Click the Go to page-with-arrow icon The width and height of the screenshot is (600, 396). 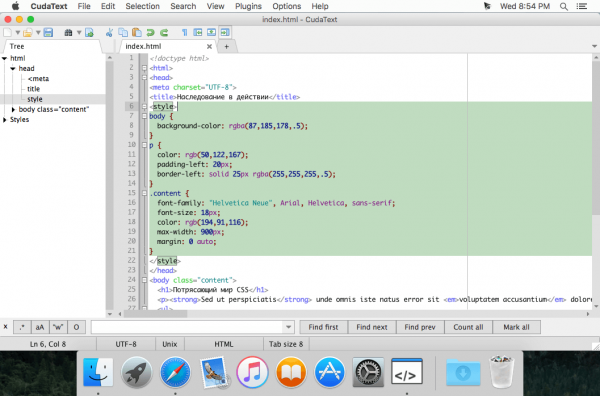tap(89, 33)
